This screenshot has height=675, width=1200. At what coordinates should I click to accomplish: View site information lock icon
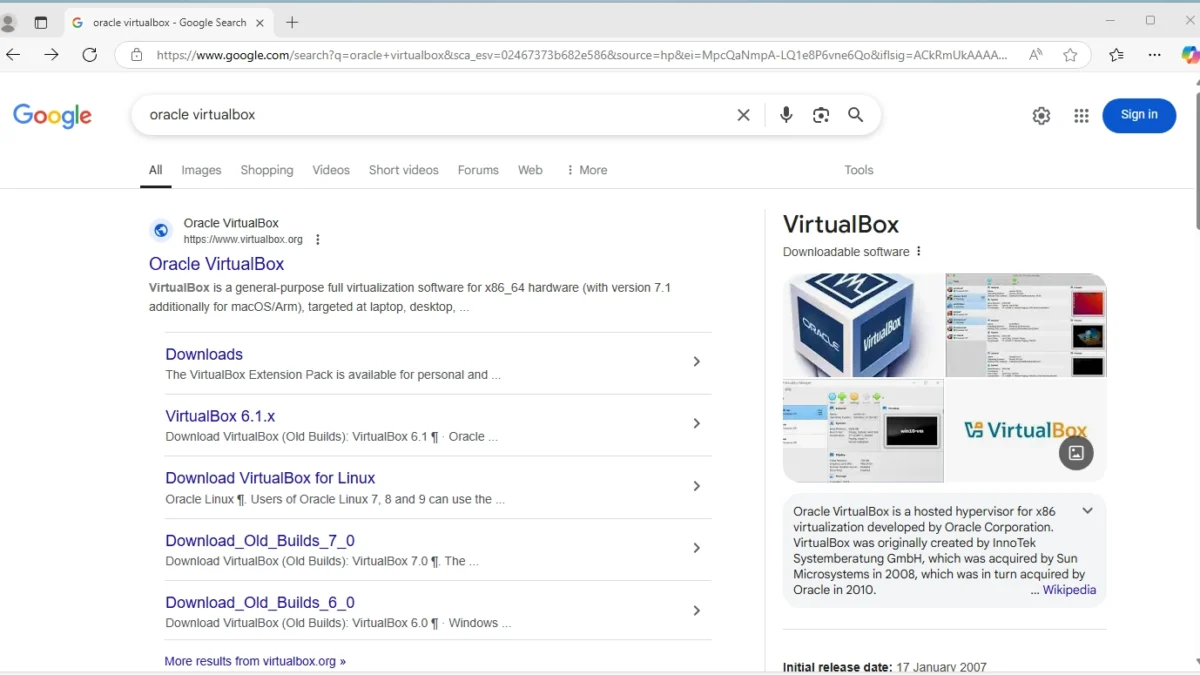(136, 55)
